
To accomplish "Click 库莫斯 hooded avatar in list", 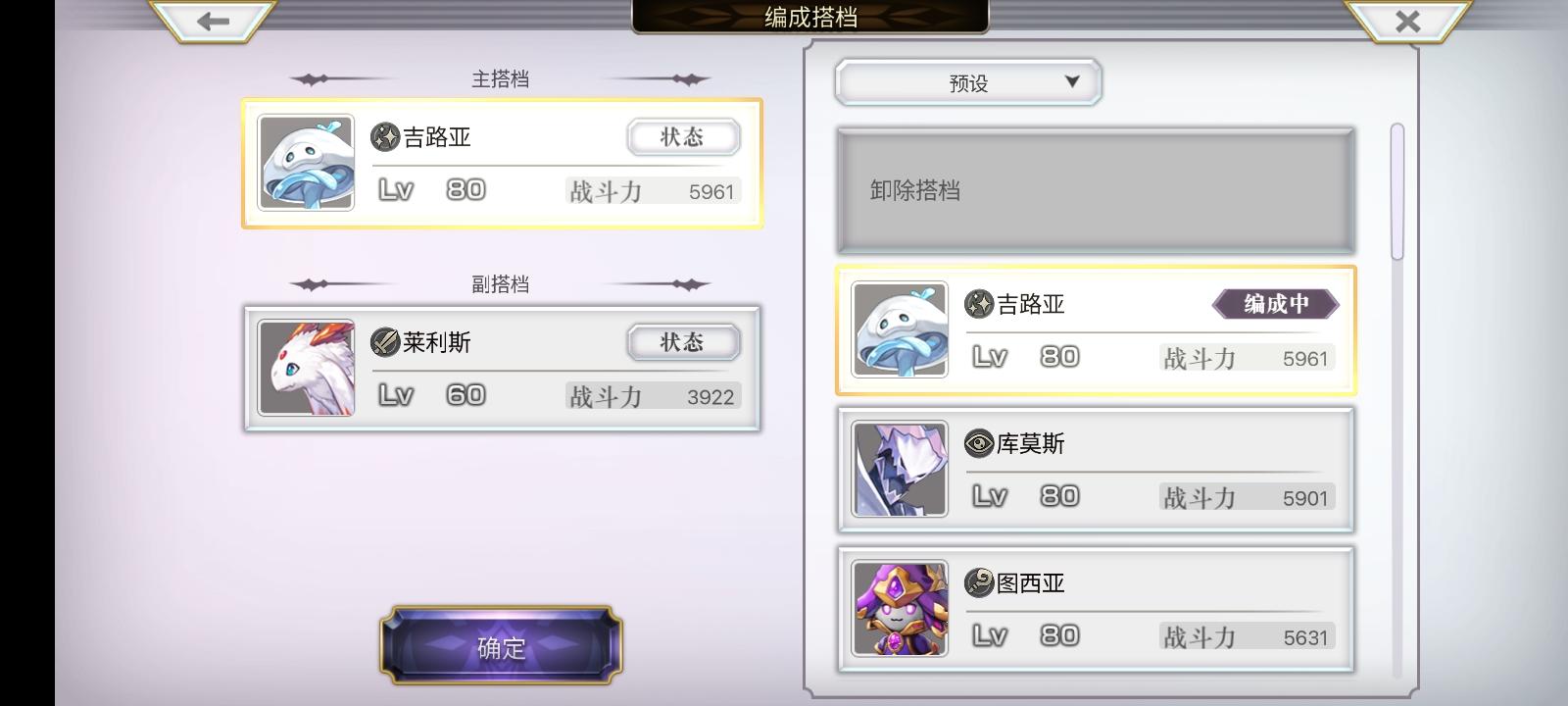I will (900, 469).
